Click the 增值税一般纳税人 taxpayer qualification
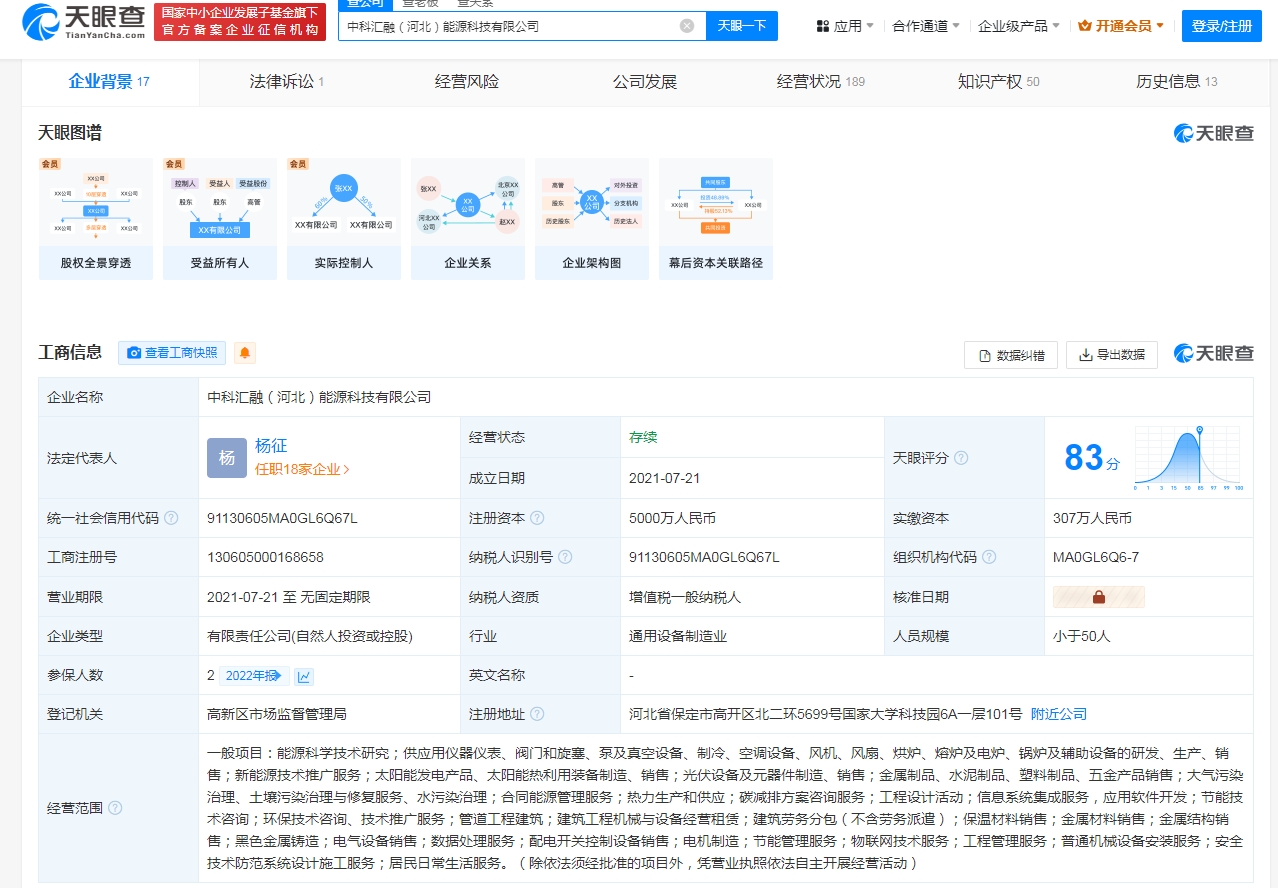 tap(685, 597)
